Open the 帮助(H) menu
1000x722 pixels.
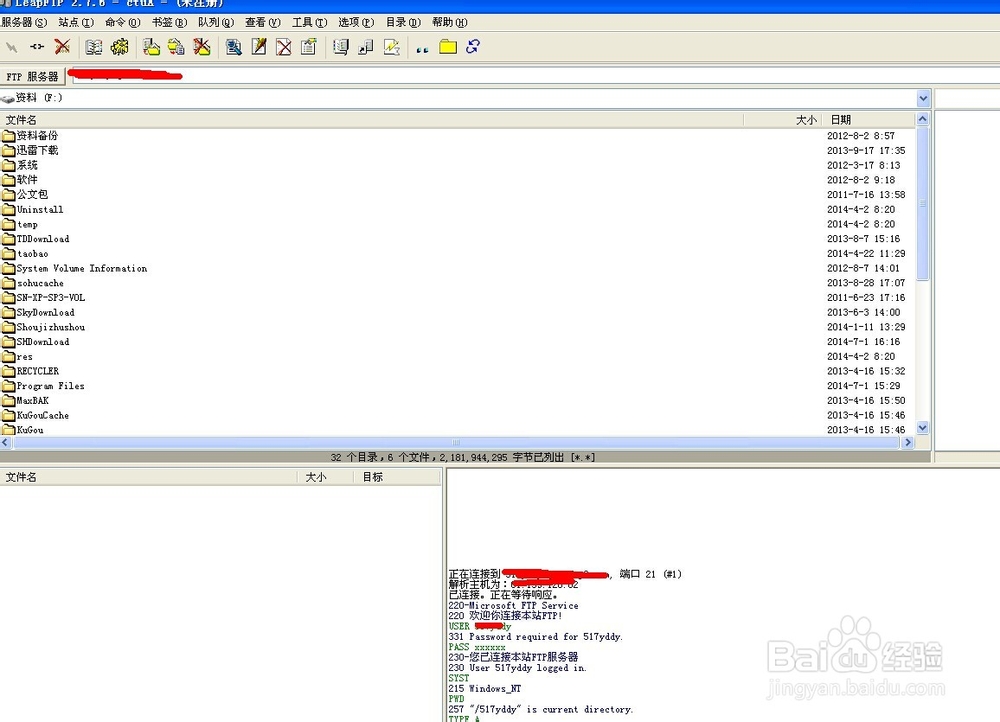pyautogui.click(x=450, y=22)
